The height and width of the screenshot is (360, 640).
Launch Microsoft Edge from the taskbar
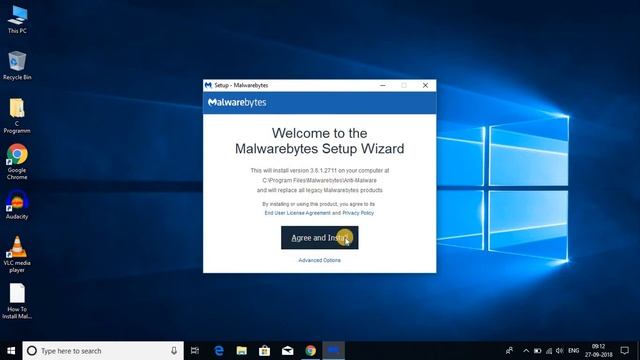(x=219, y=351)
